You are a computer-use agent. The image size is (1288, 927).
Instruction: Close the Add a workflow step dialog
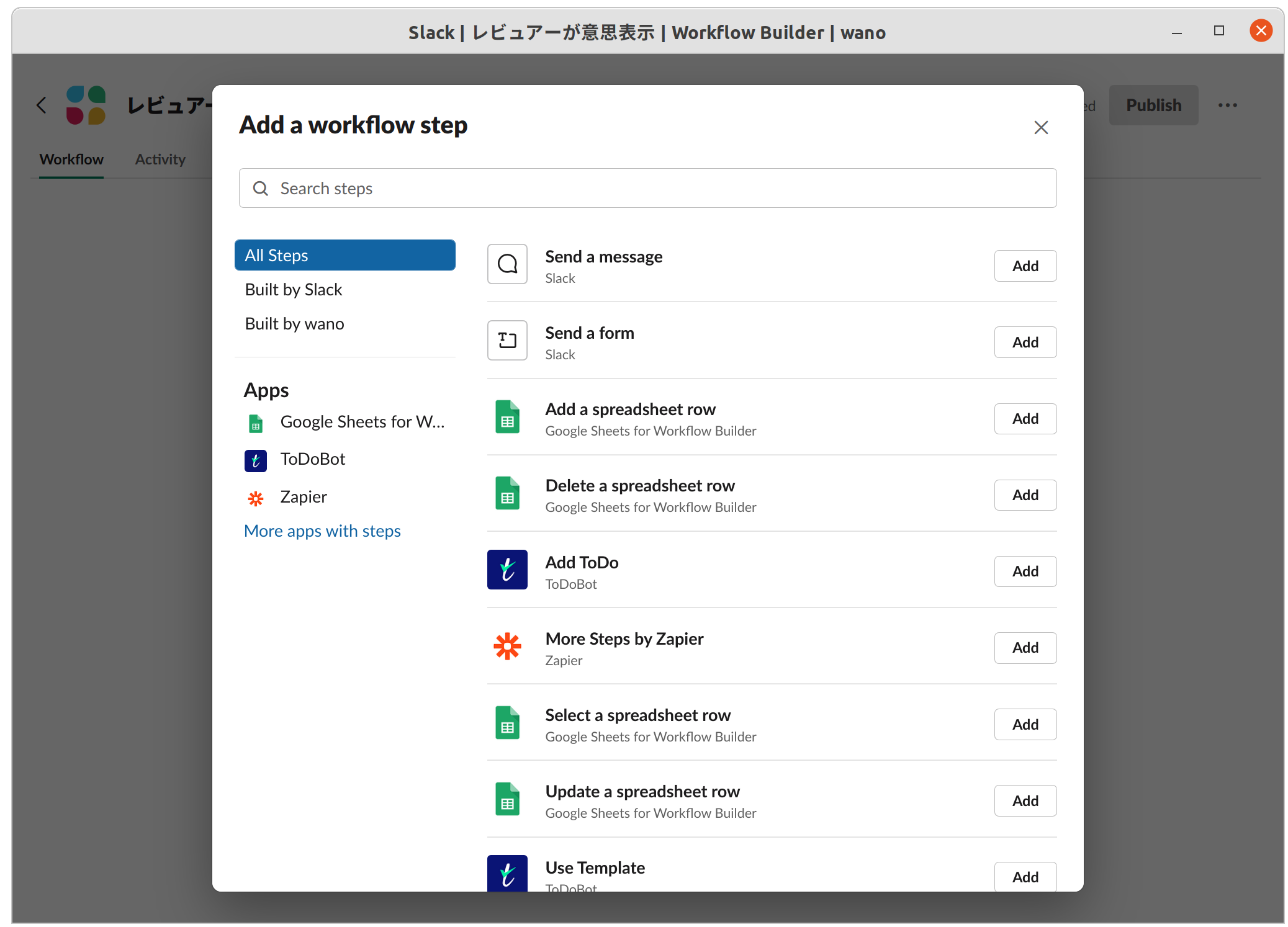[x=1041, y=127]
